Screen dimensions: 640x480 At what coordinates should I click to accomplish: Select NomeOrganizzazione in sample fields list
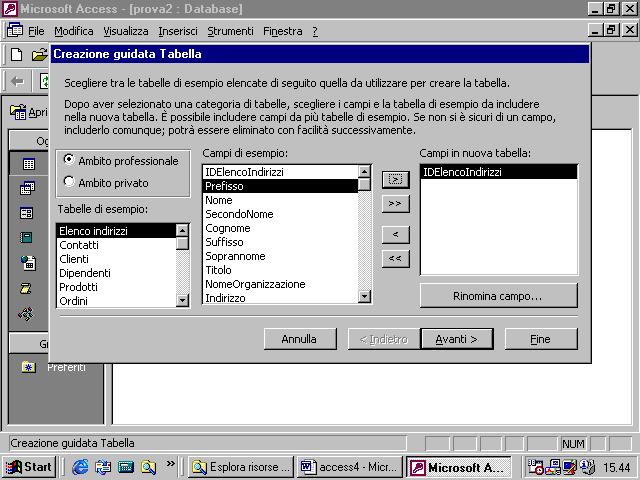[x=280, y=284]
